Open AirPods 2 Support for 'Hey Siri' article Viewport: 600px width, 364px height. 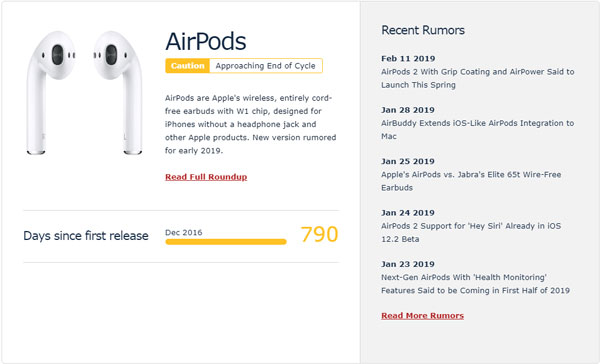471,232
